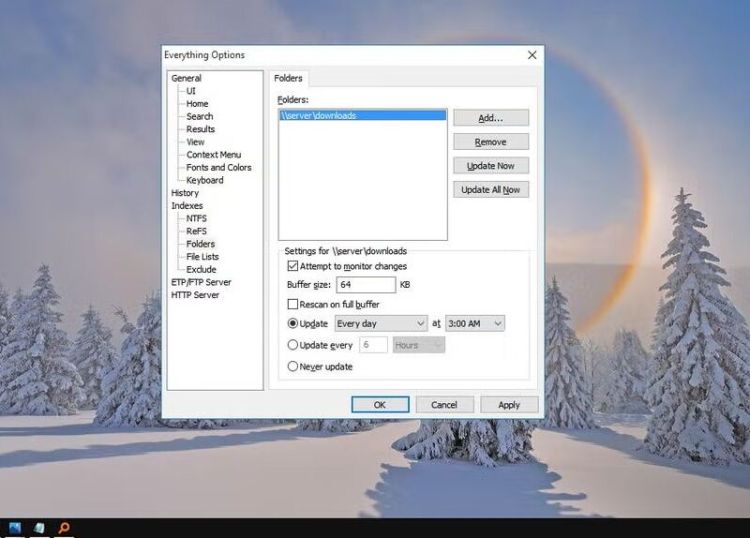Open ETP/FTP Server settings
This screenshot has height=538, width=750.
click(201, 283)
